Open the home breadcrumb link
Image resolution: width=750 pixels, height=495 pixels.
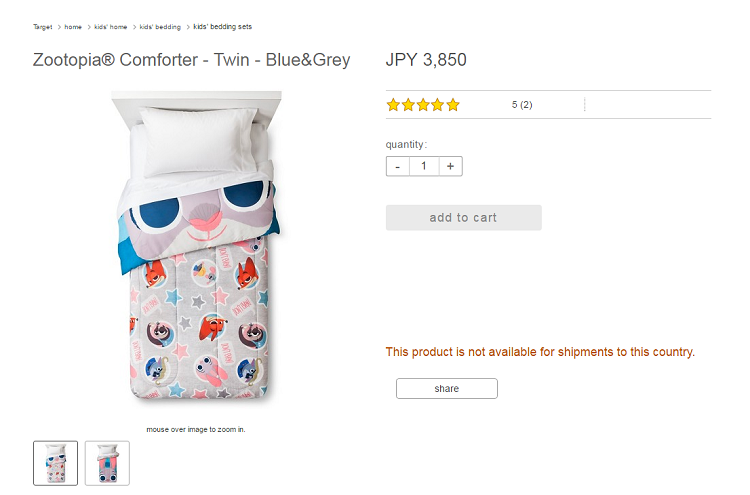tap(73, 27)
